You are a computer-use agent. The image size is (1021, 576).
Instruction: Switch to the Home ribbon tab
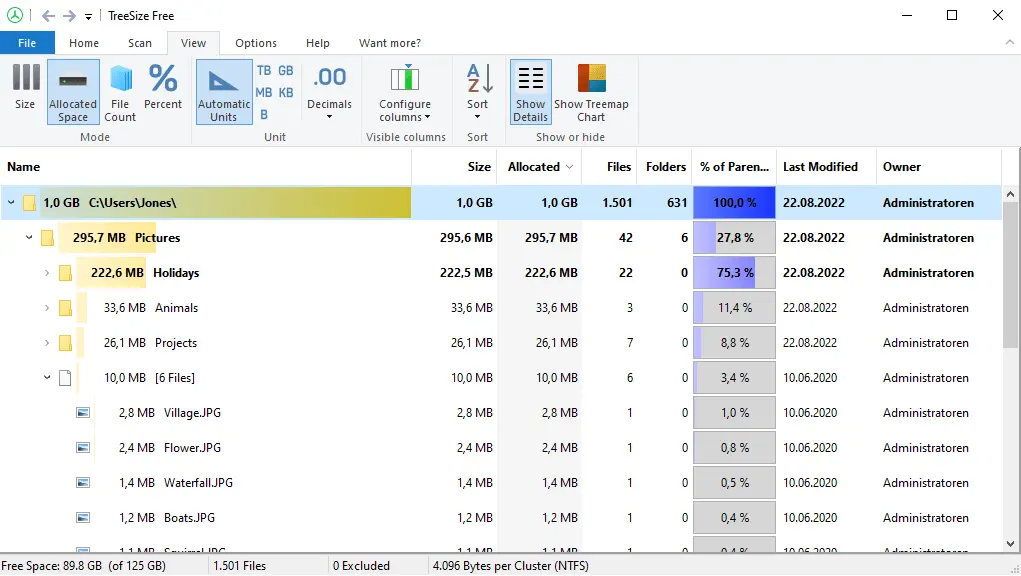[x=83, y=43]
